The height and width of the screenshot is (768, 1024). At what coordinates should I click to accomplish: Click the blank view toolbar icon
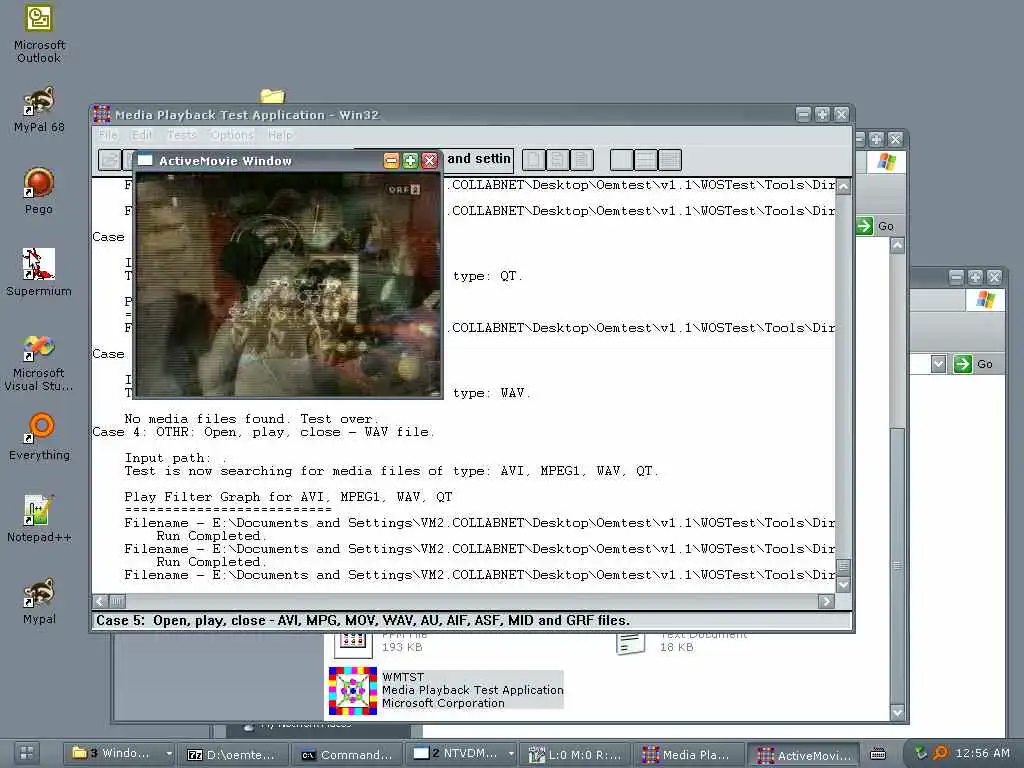coord(621,159)
